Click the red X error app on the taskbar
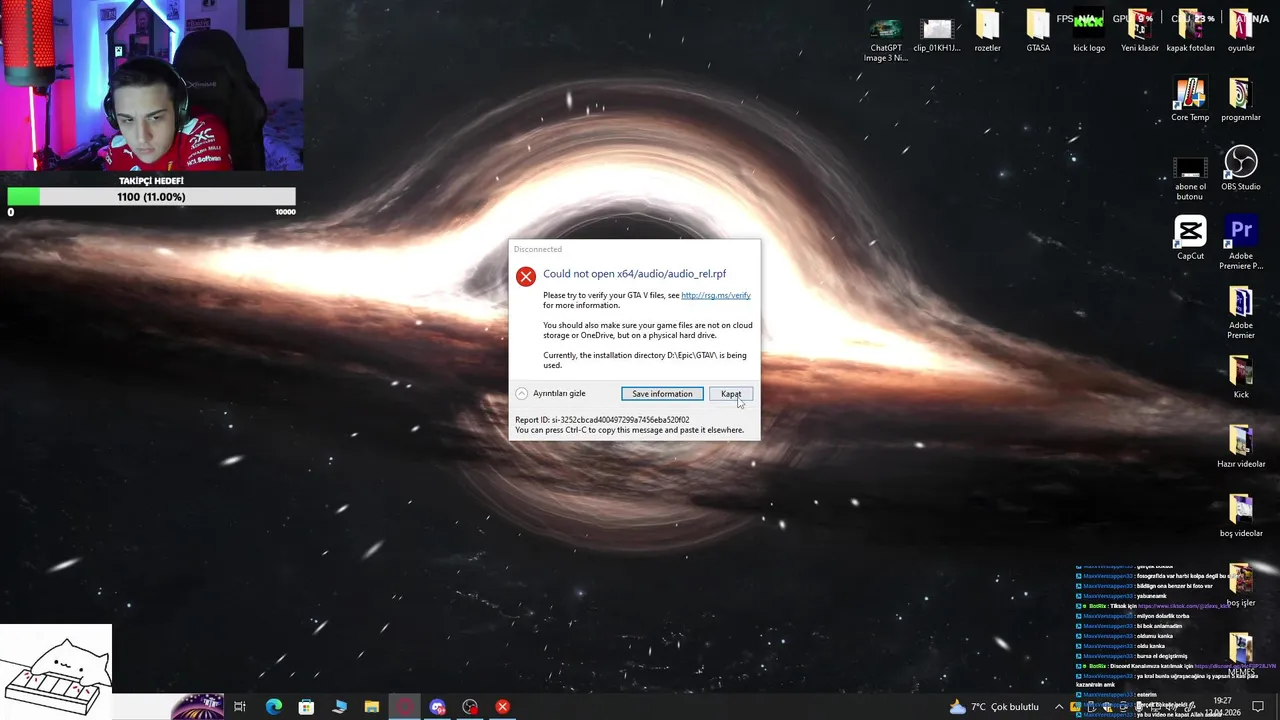Screen dimensions: 1280x720 tap(503, 707)
